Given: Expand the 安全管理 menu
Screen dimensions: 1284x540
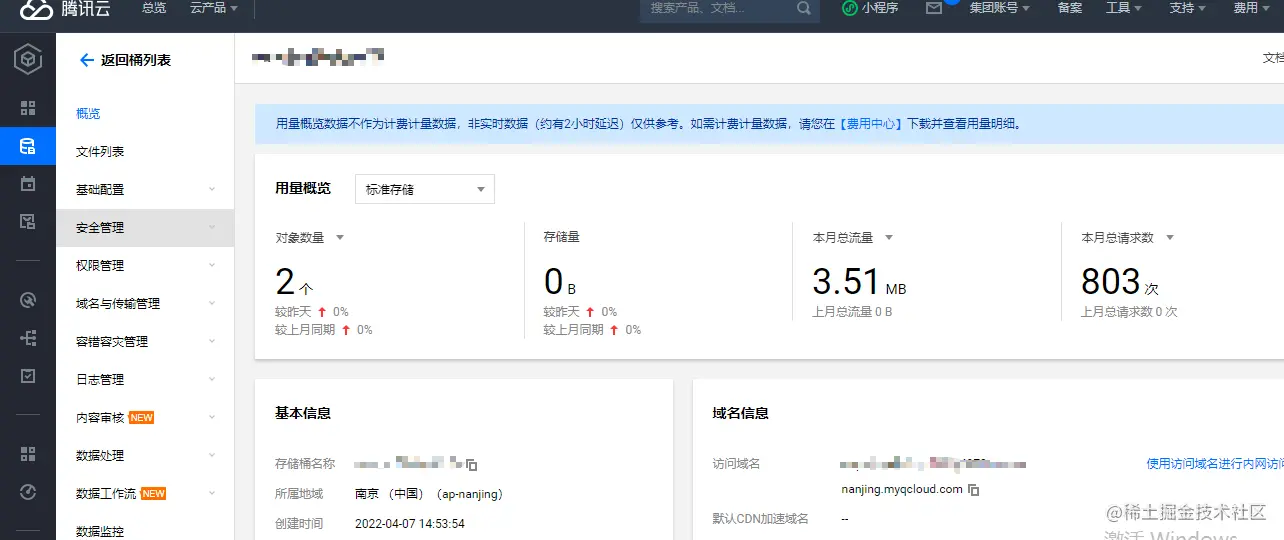Looking at the screenshot, I should coord(145,227).
